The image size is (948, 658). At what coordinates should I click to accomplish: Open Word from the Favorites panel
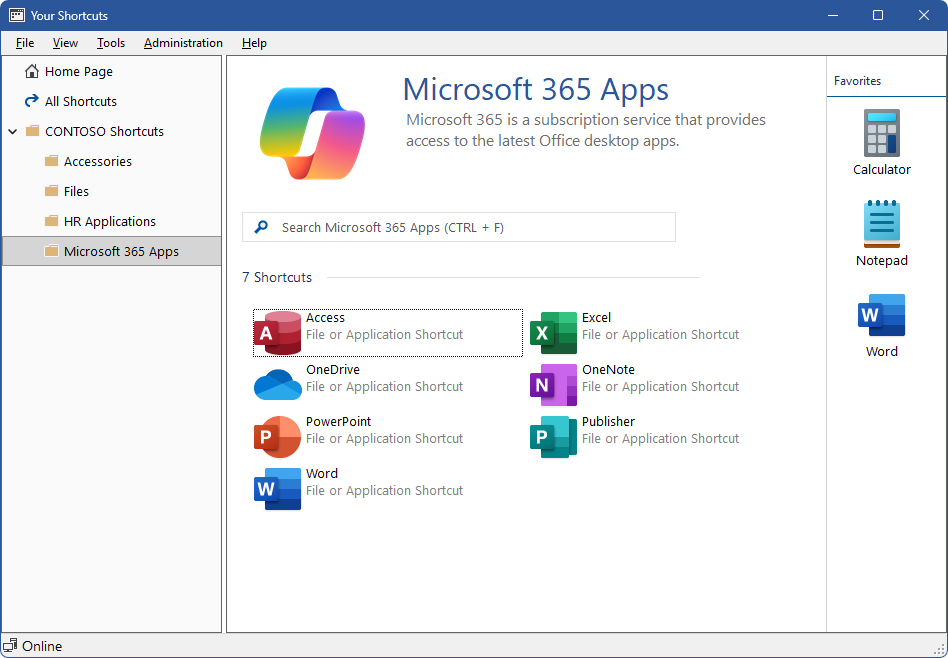pos(881,316)
